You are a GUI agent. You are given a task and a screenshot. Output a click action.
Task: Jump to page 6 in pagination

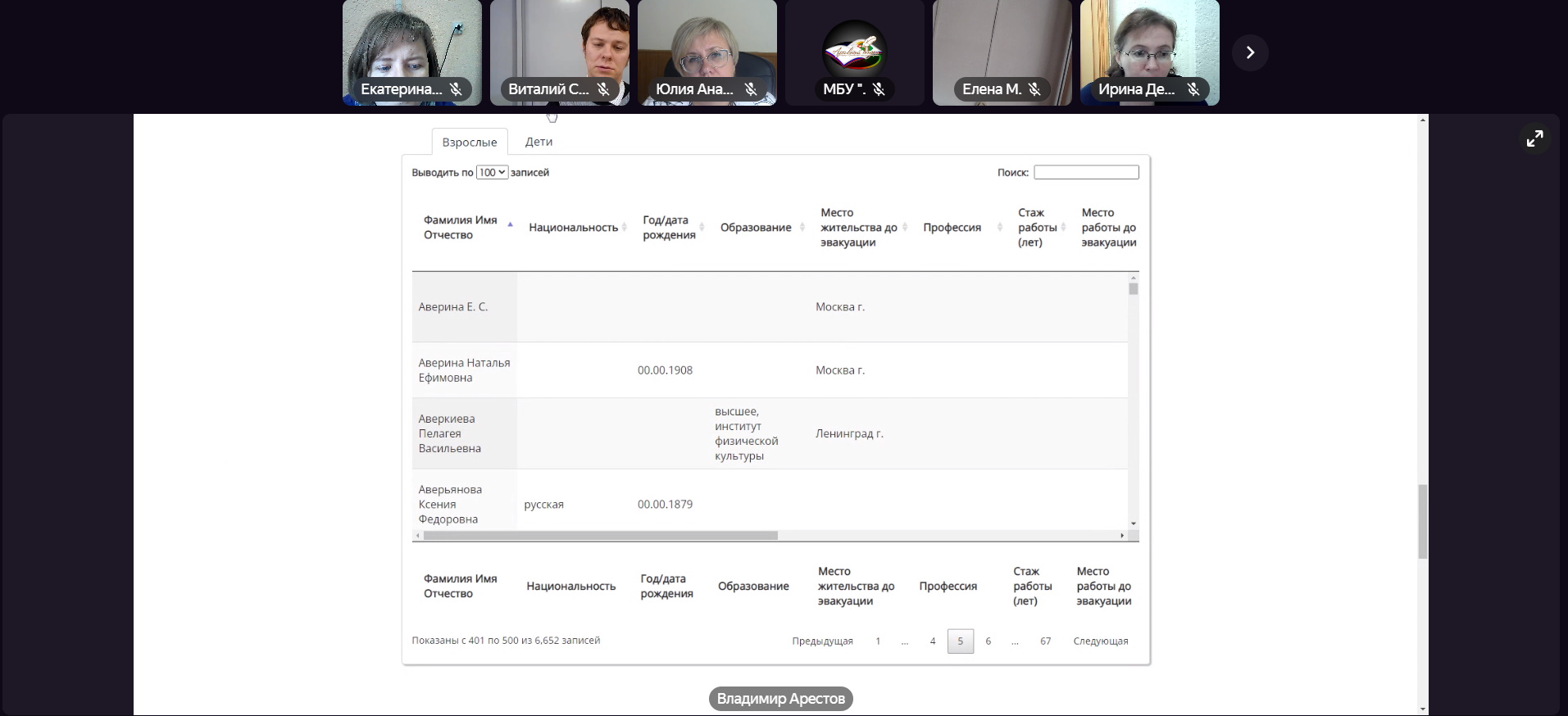pos(988,641)
